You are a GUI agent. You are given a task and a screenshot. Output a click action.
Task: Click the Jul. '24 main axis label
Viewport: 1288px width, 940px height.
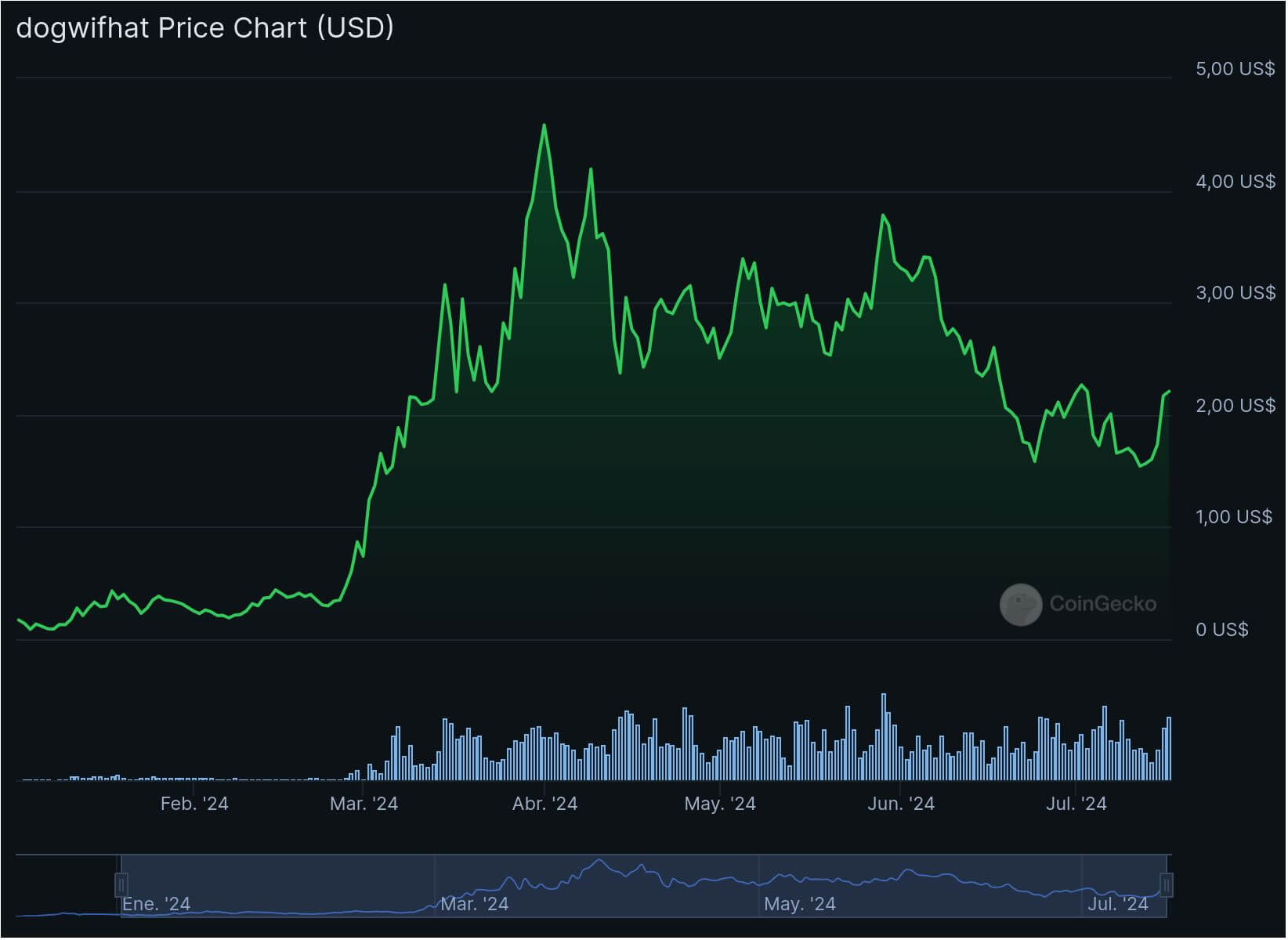tap(1076, 804)
